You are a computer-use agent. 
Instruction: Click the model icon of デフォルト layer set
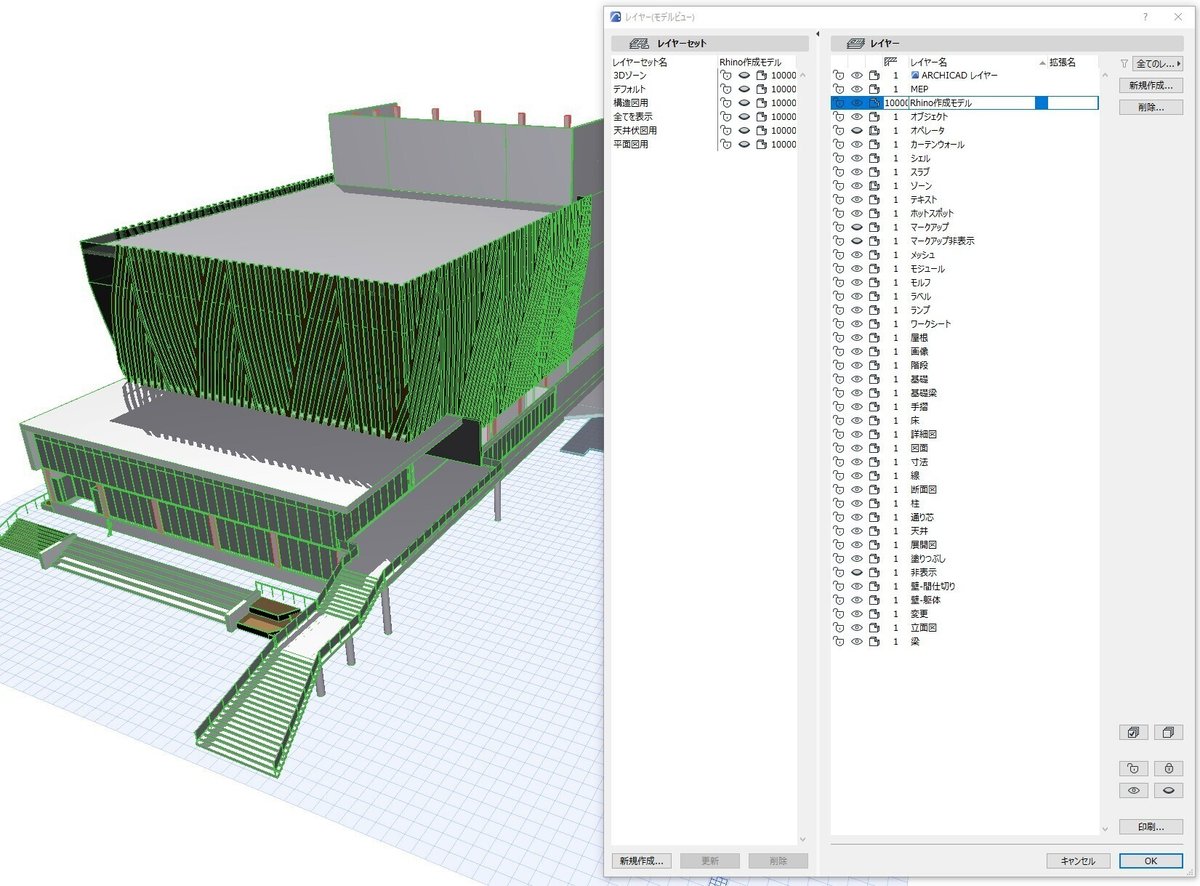pyautogui.click(x=761, y=89)
